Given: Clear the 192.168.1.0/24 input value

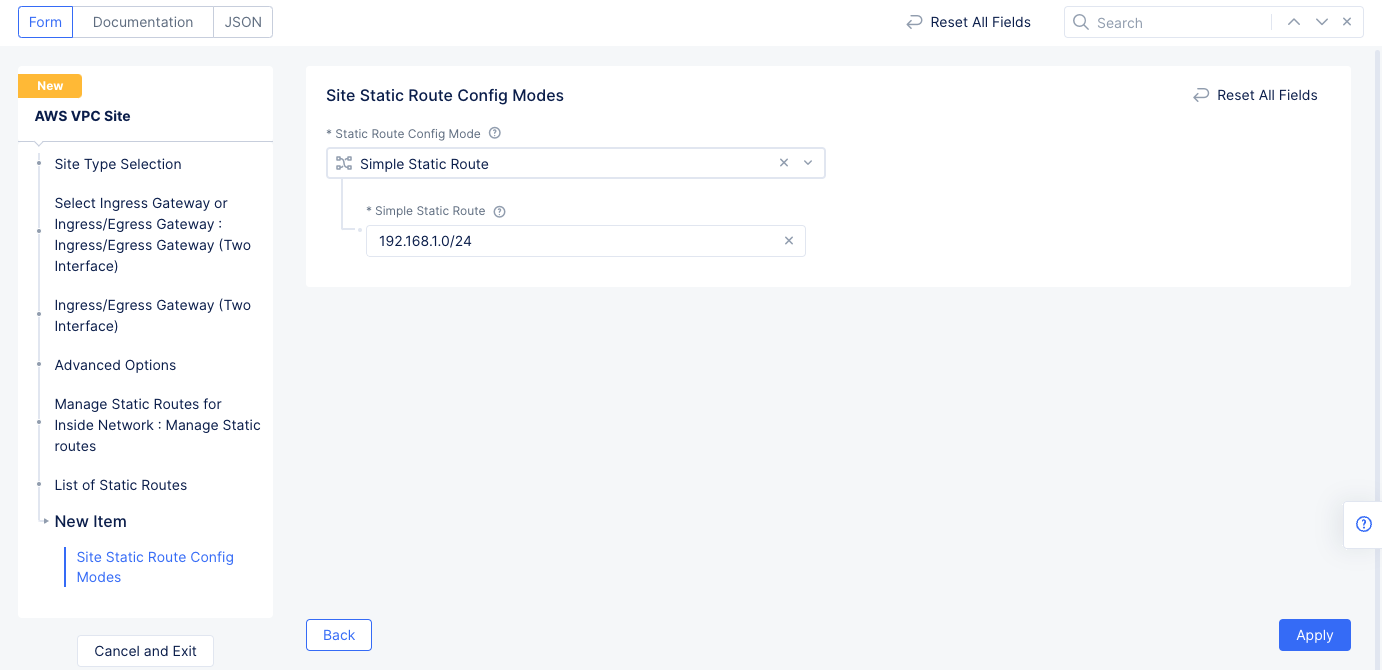Looking at the screenshot, I should point(789,241).
